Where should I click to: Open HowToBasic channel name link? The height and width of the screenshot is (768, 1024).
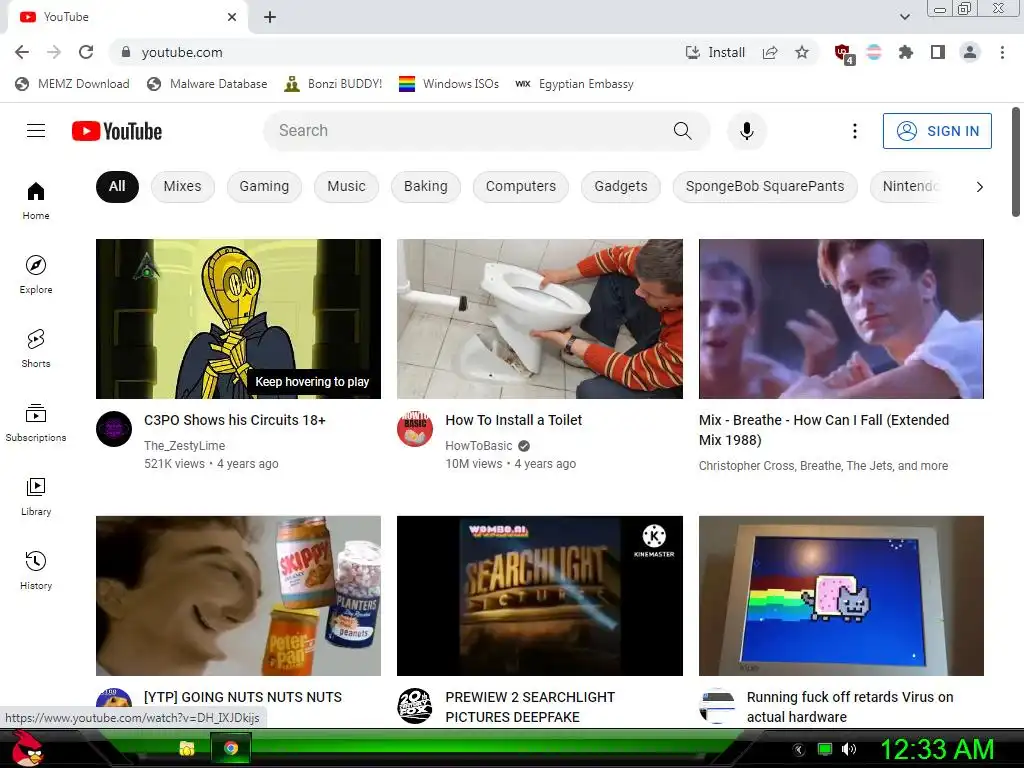(x=479, y=445)
